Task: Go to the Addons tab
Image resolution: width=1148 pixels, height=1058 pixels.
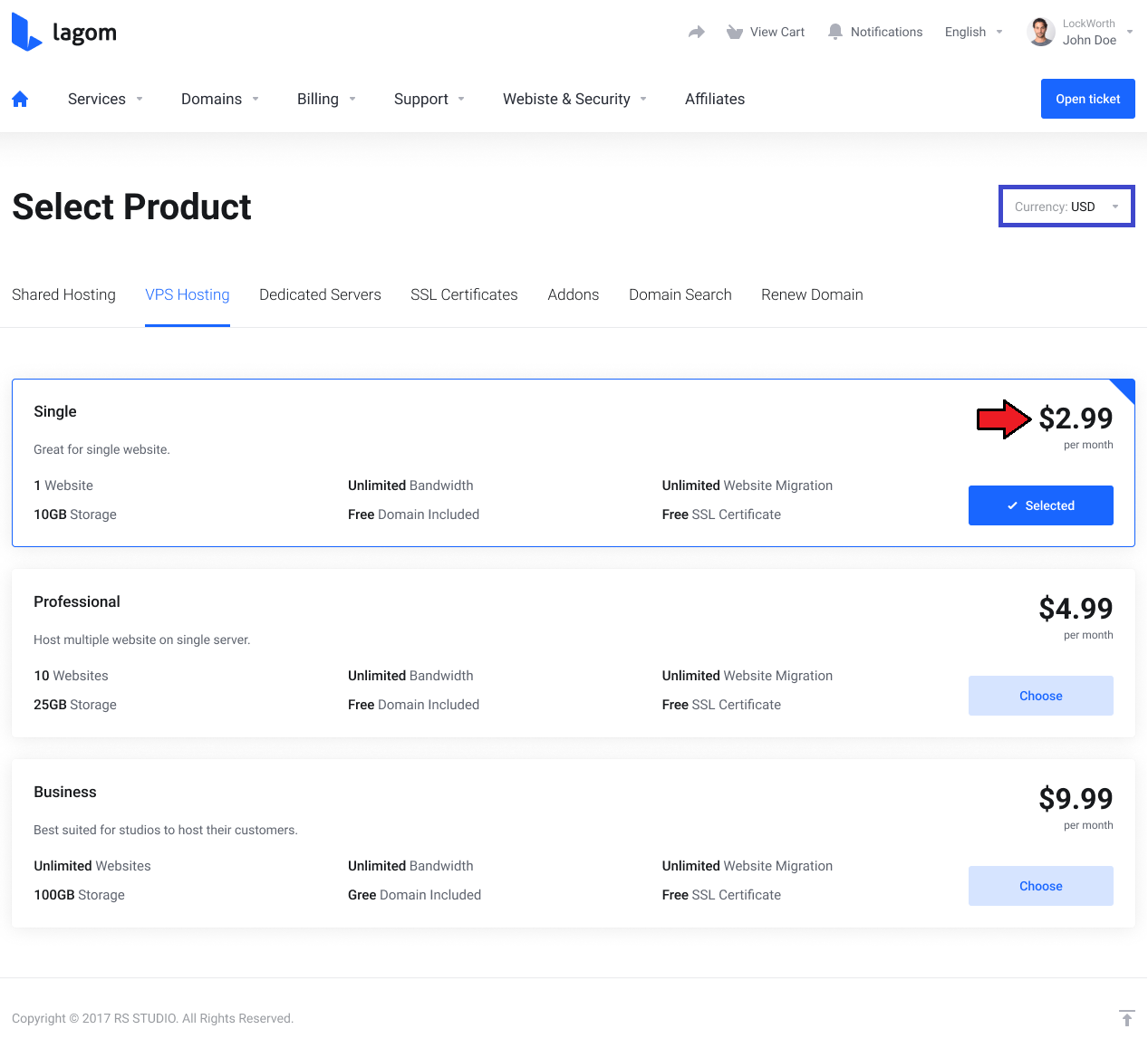Action: tap(574, 294)
